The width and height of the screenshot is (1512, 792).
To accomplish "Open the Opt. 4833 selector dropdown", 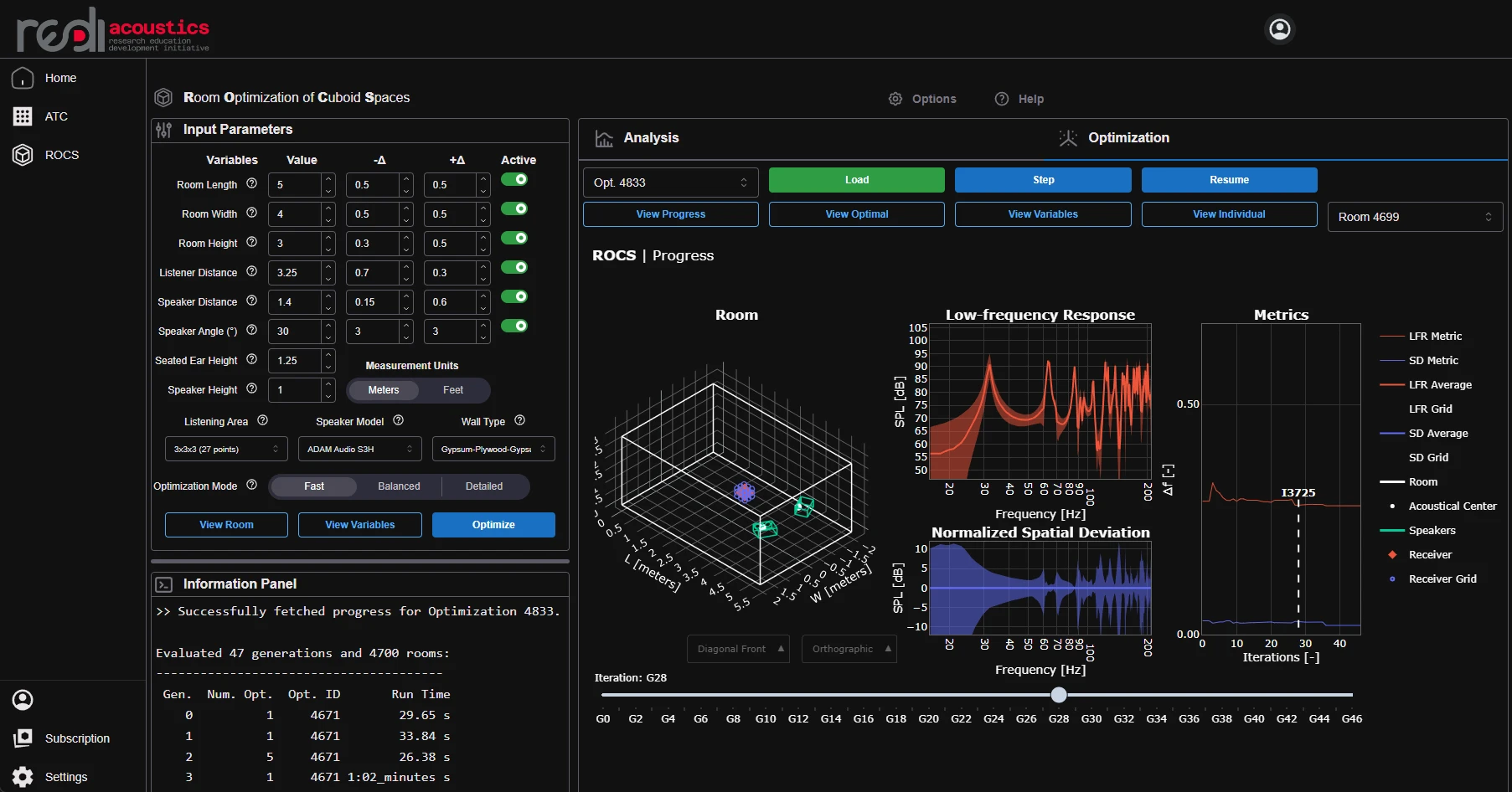I will click(x=670, y=183).
